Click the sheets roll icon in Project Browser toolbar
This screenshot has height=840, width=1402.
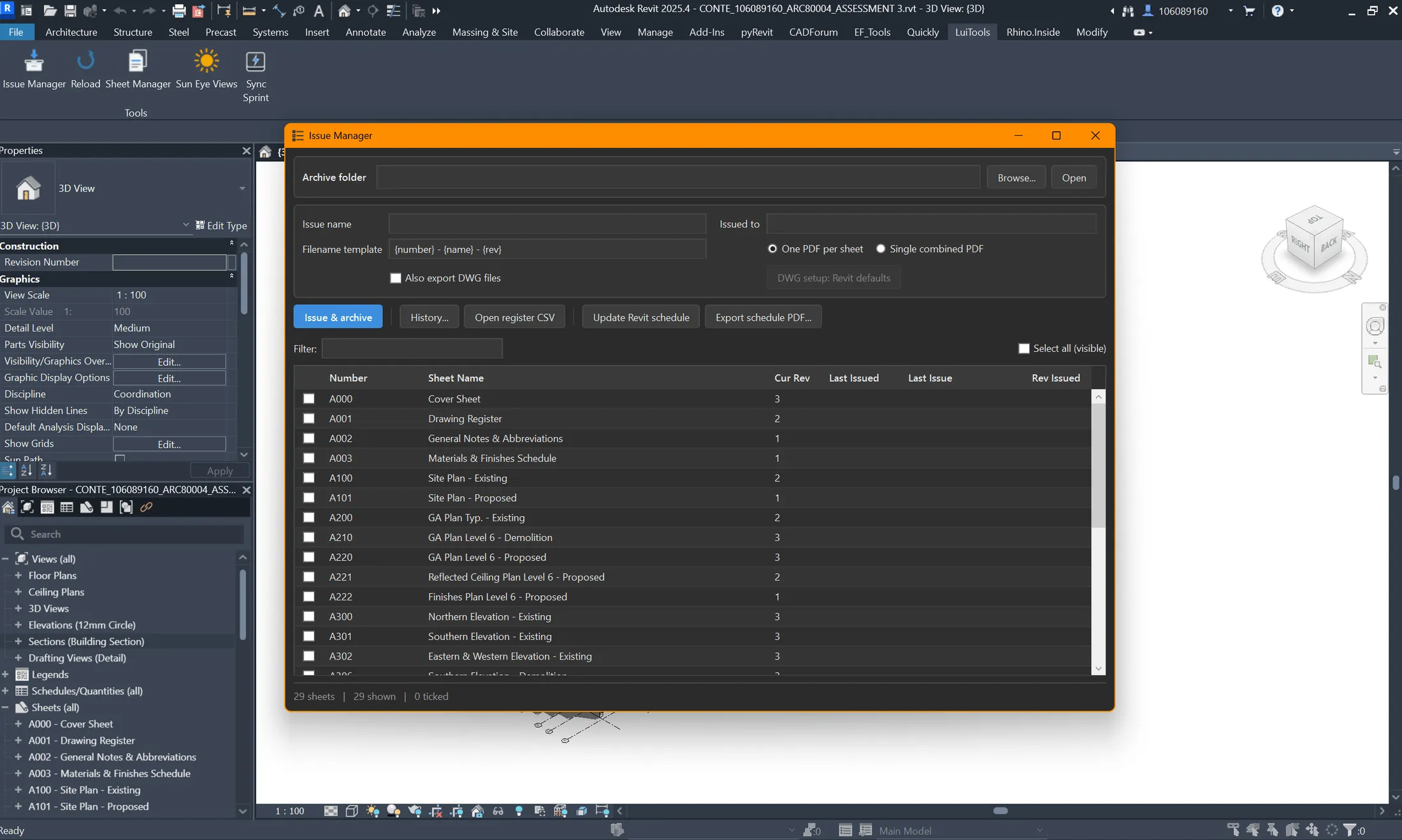point(87,507)
